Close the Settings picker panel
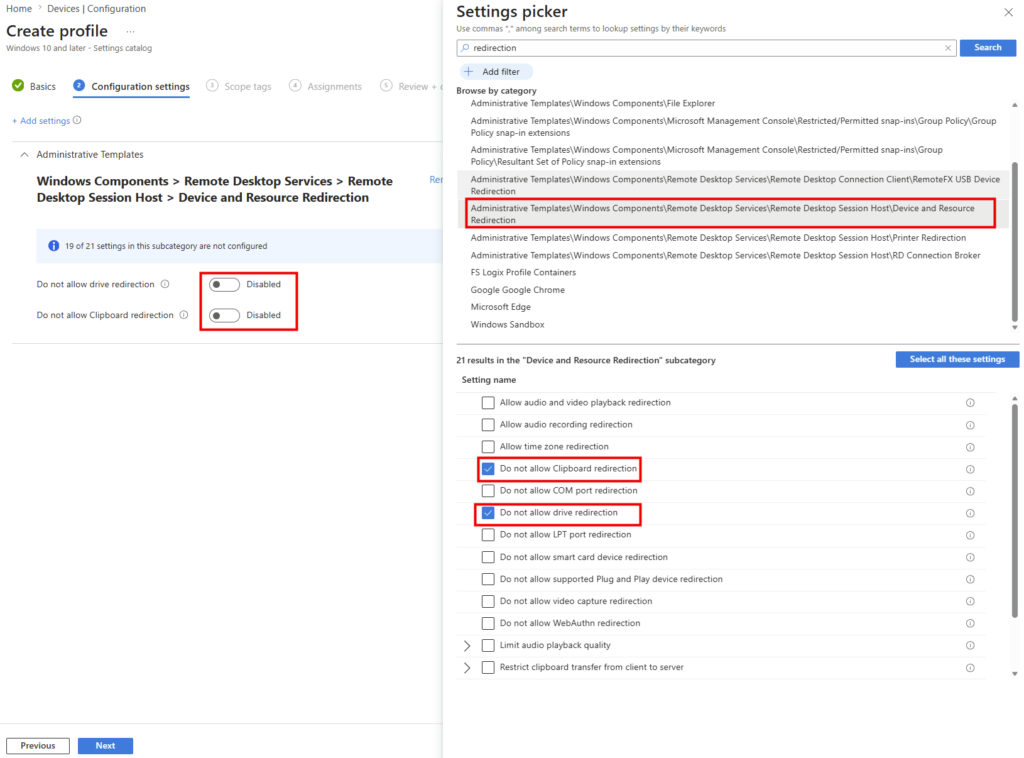 click(x=1008, y=12)
